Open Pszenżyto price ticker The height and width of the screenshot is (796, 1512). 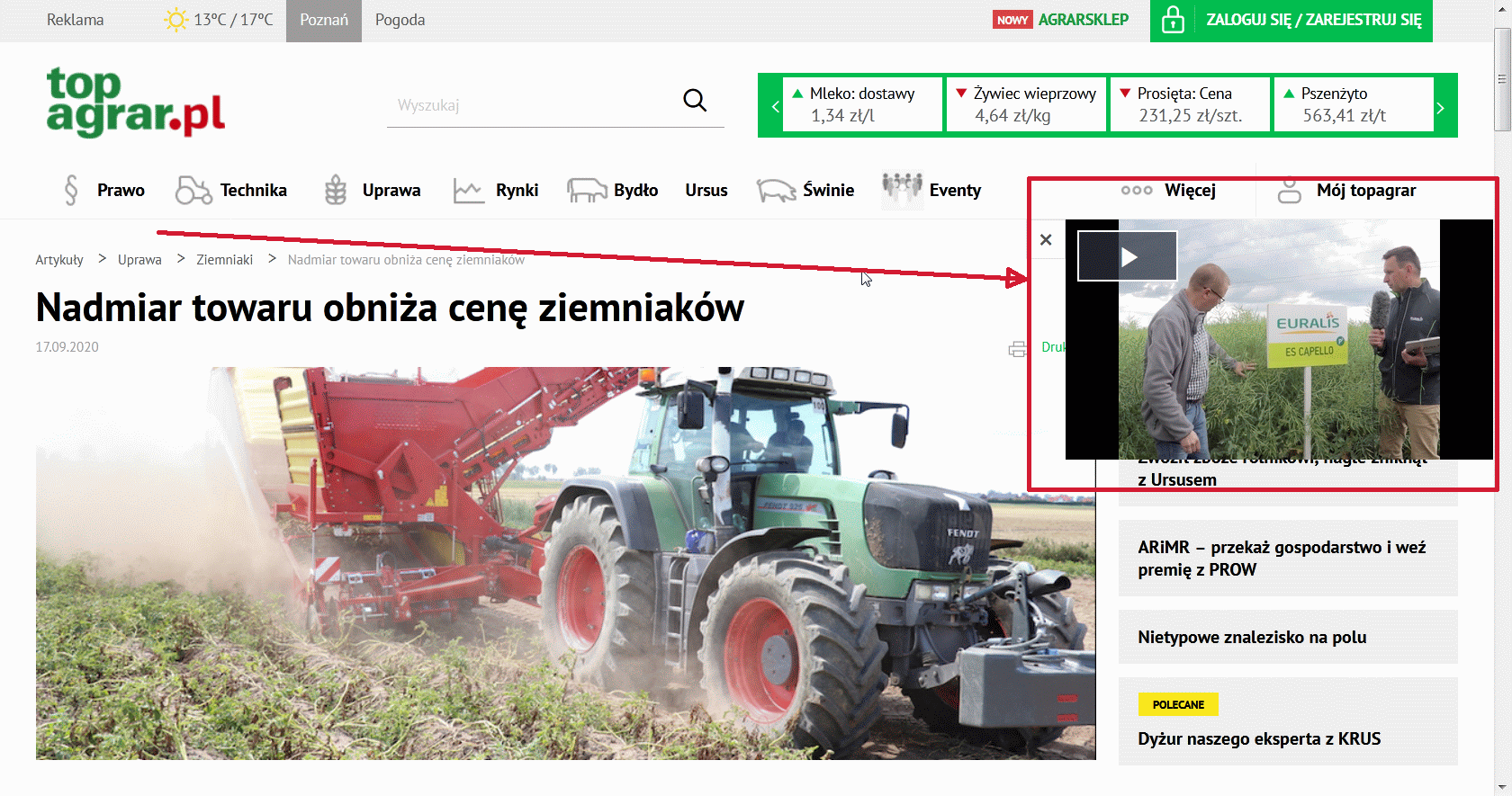point(1354,105)
